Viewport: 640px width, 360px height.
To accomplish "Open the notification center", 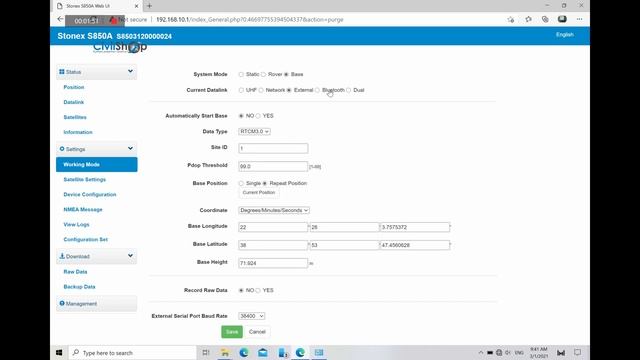I will click(x=577, y=353).
